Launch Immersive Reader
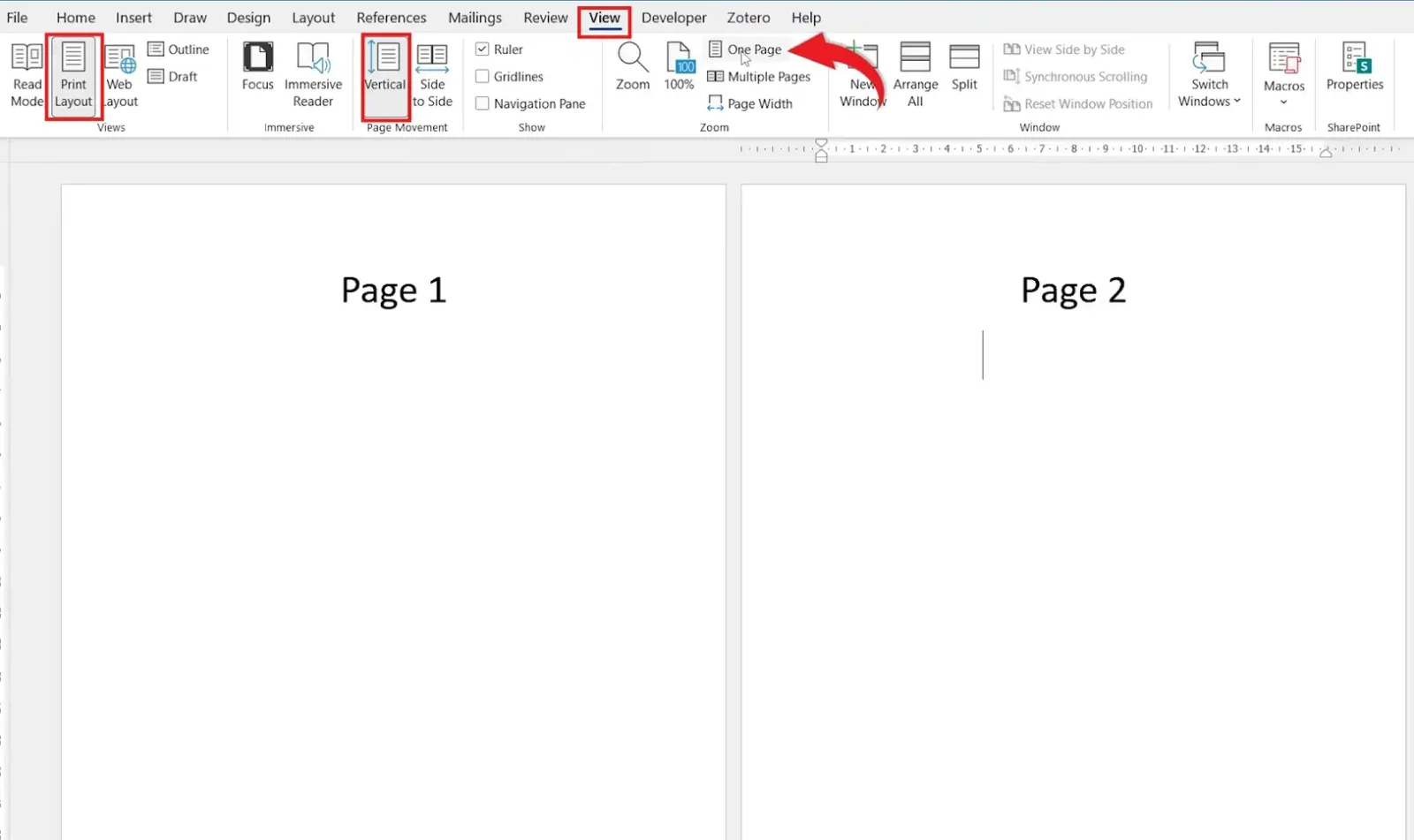 click(x=313, y=75)
